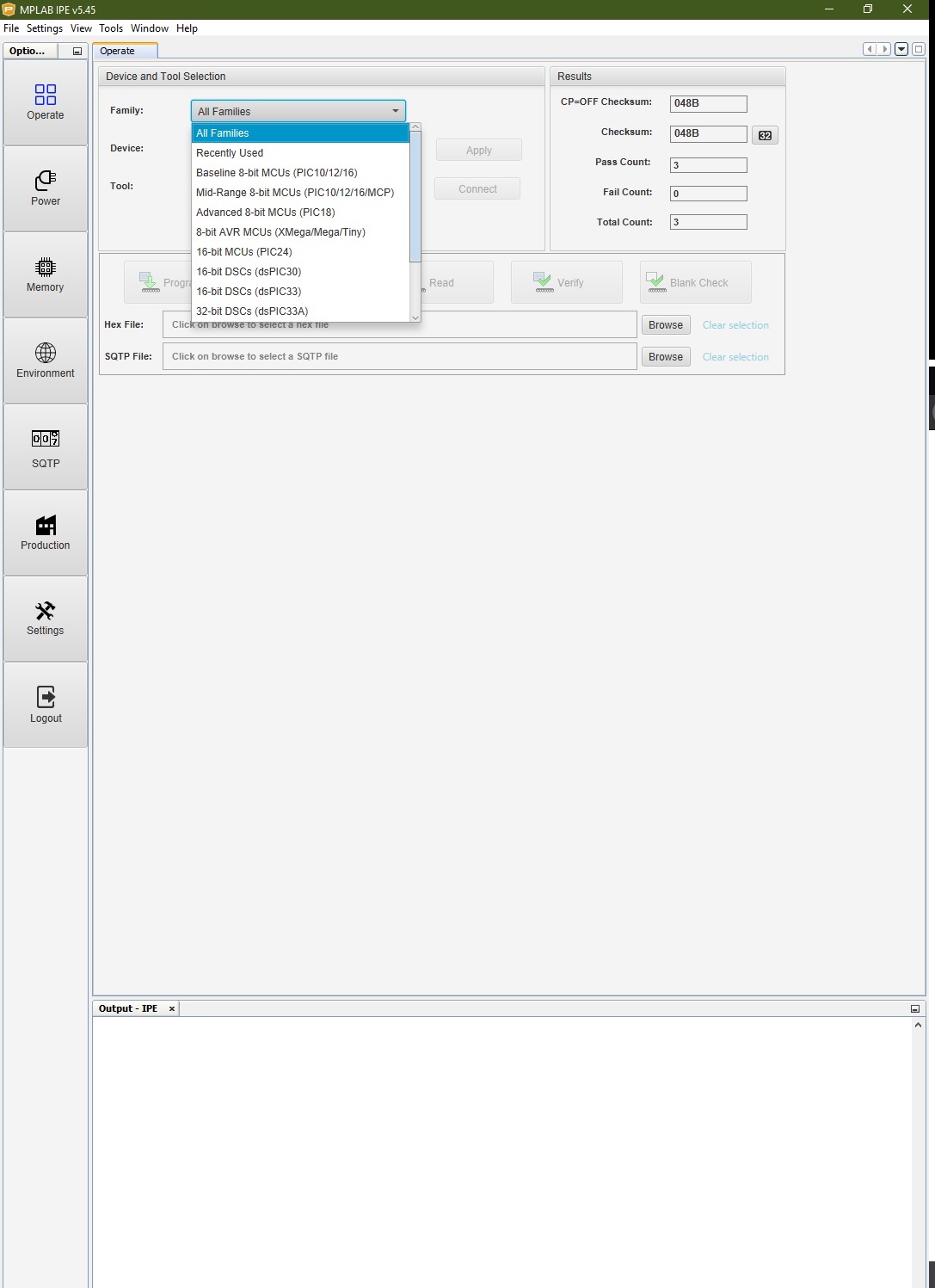Click the SQTP File path field
The width and height of the screenshot is (935, 1288).
click(400, 356)
